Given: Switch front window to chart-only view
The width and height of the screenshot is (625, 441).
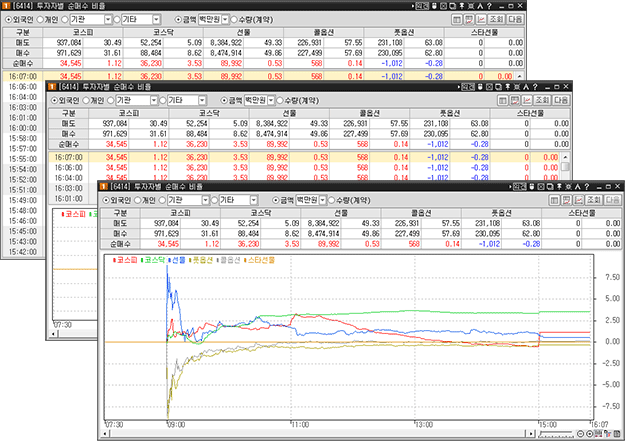Looking at the screenshot, I should 578,200.
